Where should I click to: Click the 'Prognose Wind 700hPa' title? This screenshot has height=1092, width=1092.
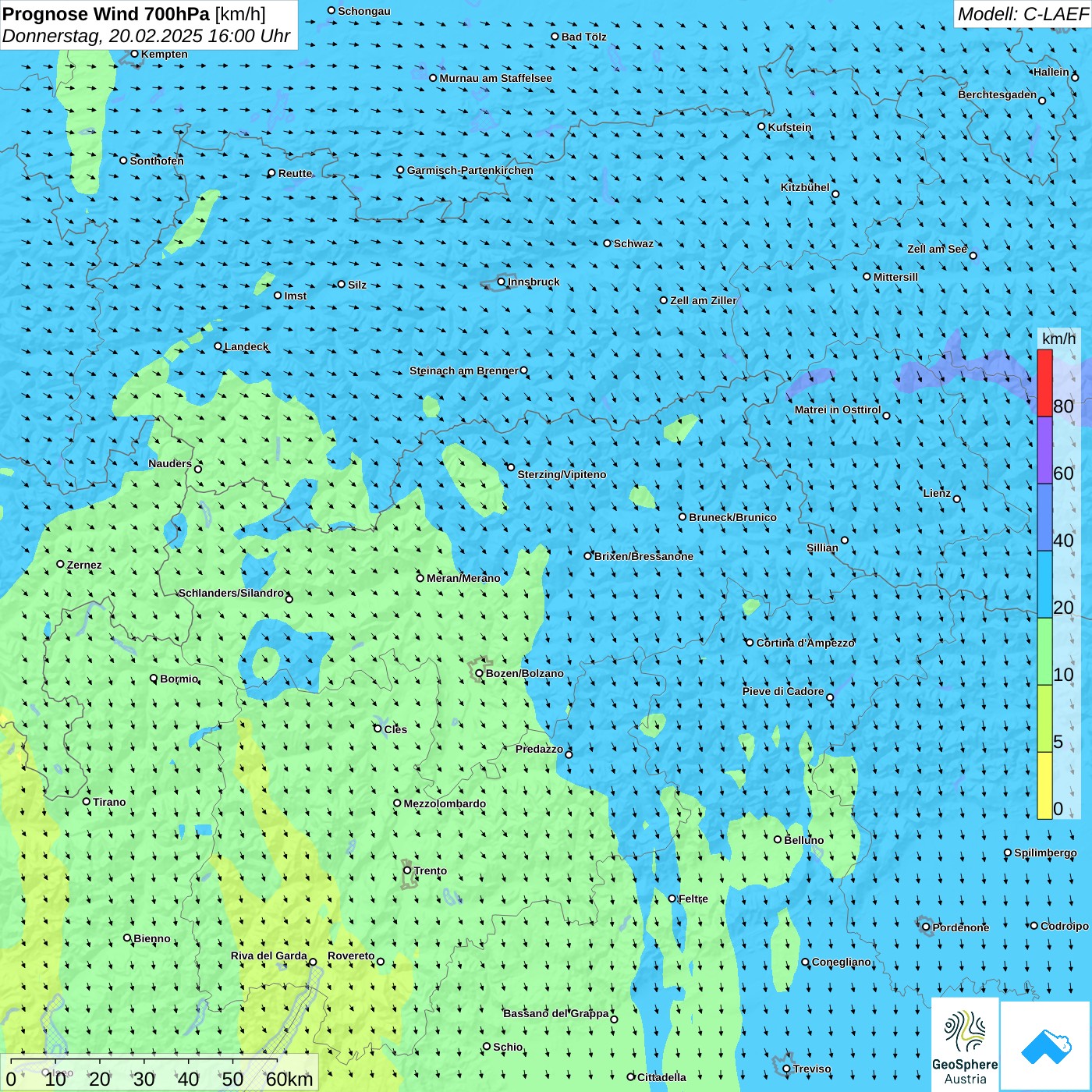pos(107,14)
